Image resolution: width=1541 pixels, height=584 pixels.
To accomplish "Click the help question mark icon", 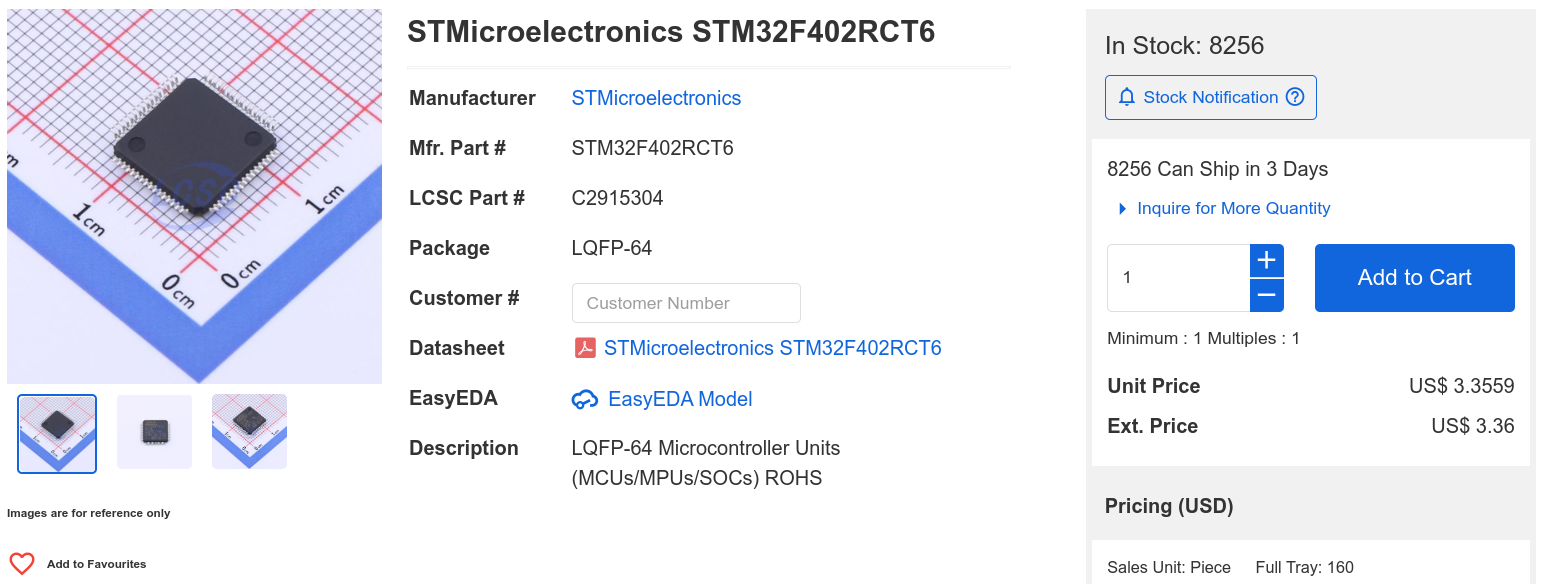I will pos(1295,97).
